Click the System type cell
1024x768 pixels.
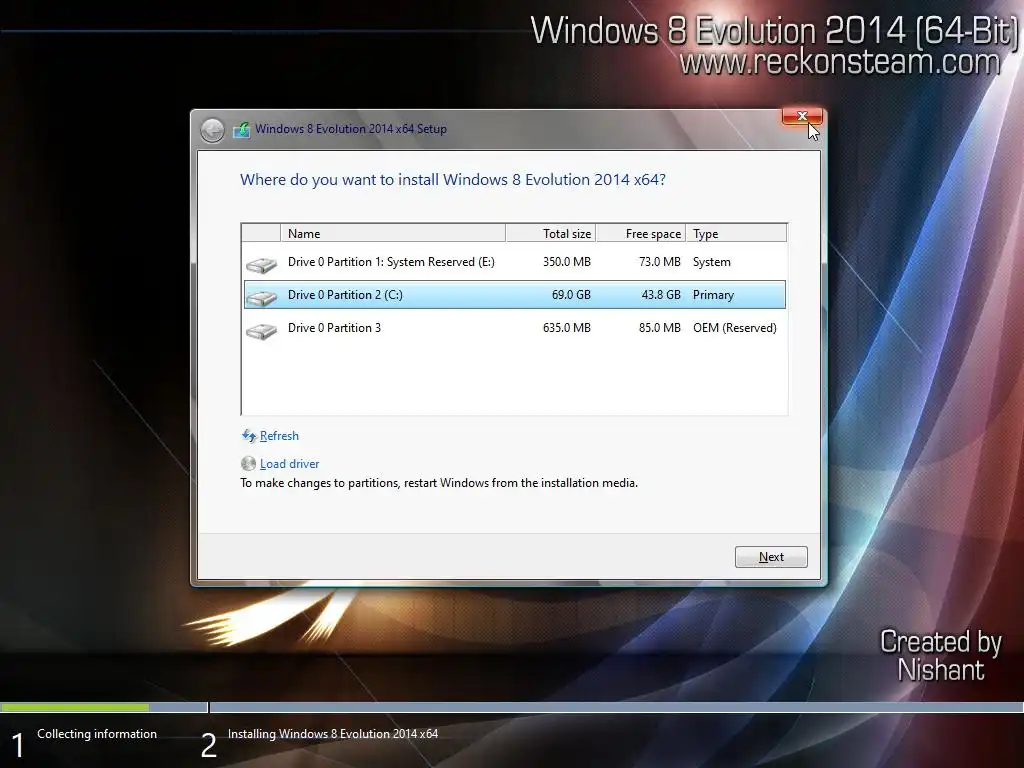pyautogui.click(x=711, y=262)
